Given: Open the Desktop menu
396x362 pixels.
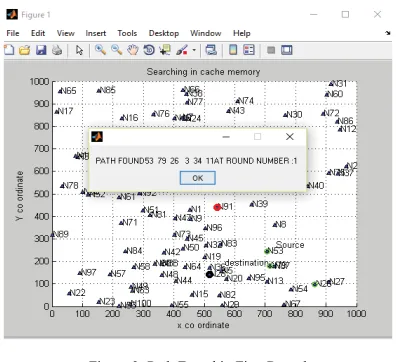Looking at the screenshot, I should coord(164,33).
